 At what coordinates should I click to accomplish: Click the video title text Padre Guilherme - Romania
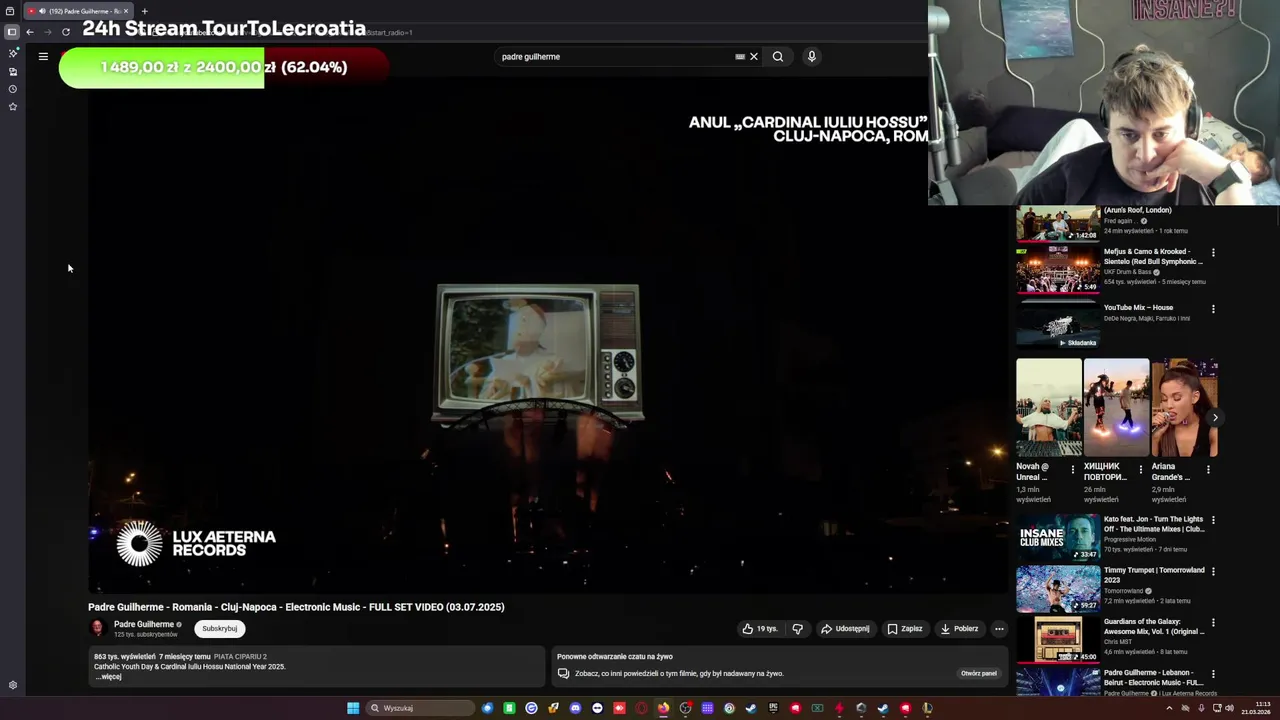(x=296, y=607)
